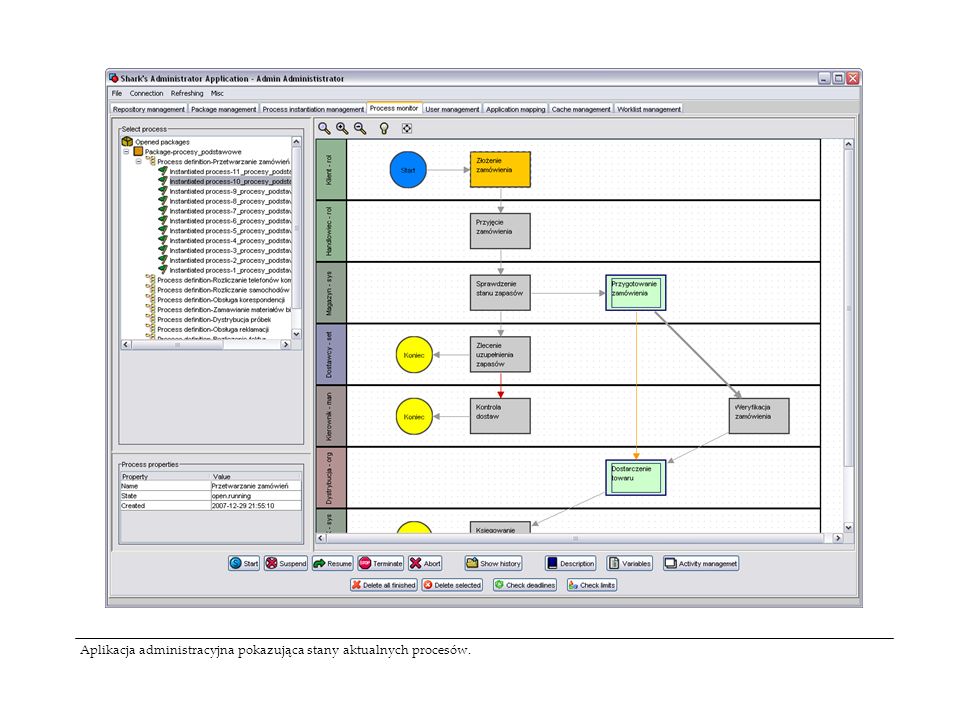Click the Abort process button

425,563
